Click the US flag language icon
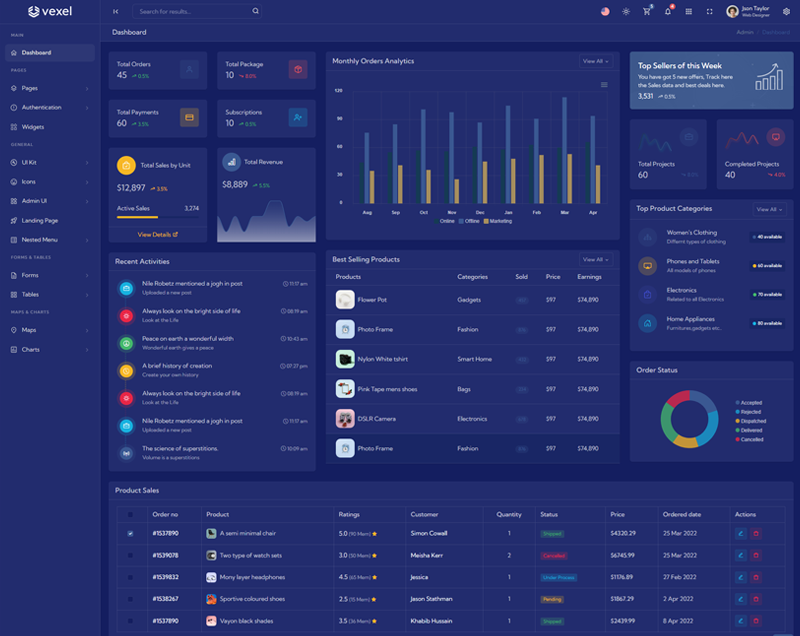Viewport: 800px width, 636px height. point(605,11)
